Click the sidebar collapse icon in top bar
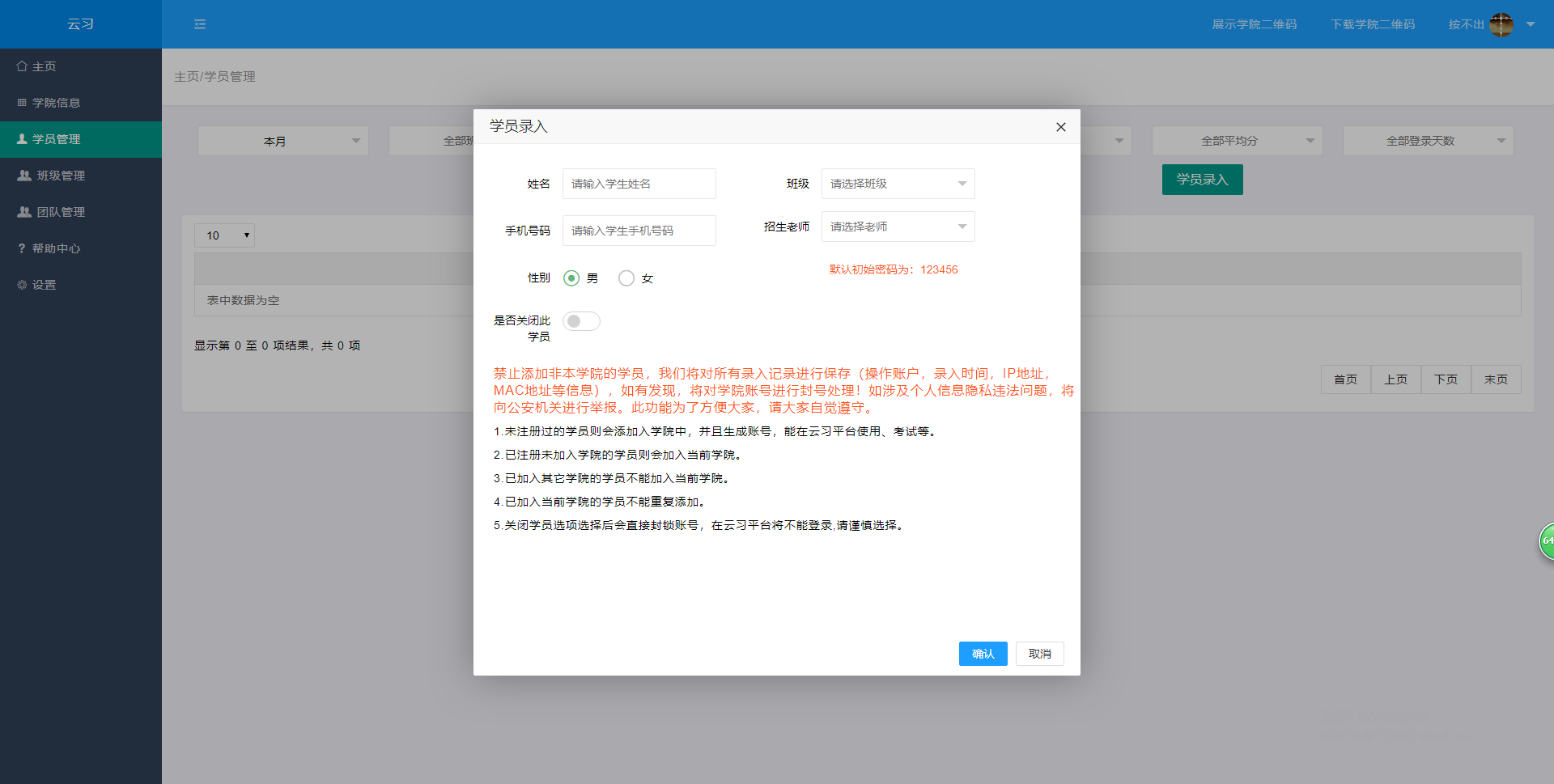The image size is (1554, 784). (x=200, y=24)
